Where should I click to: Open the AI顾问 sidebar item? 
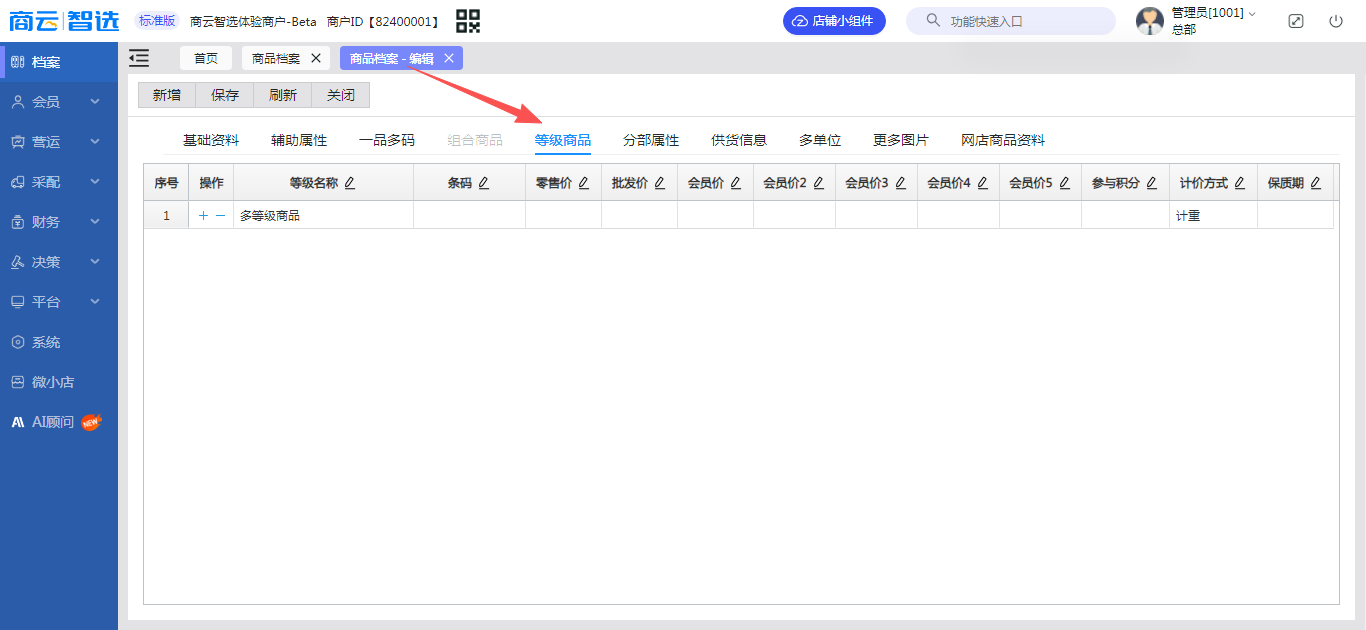tap(55, 422)
